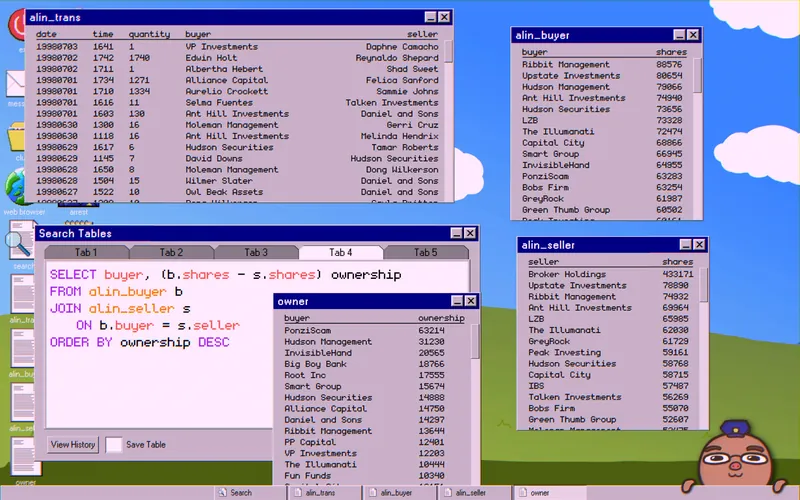Open the search magnifier desktop icon
The height and width of the screenshot is (500, 800).
[x=20, y=240]
